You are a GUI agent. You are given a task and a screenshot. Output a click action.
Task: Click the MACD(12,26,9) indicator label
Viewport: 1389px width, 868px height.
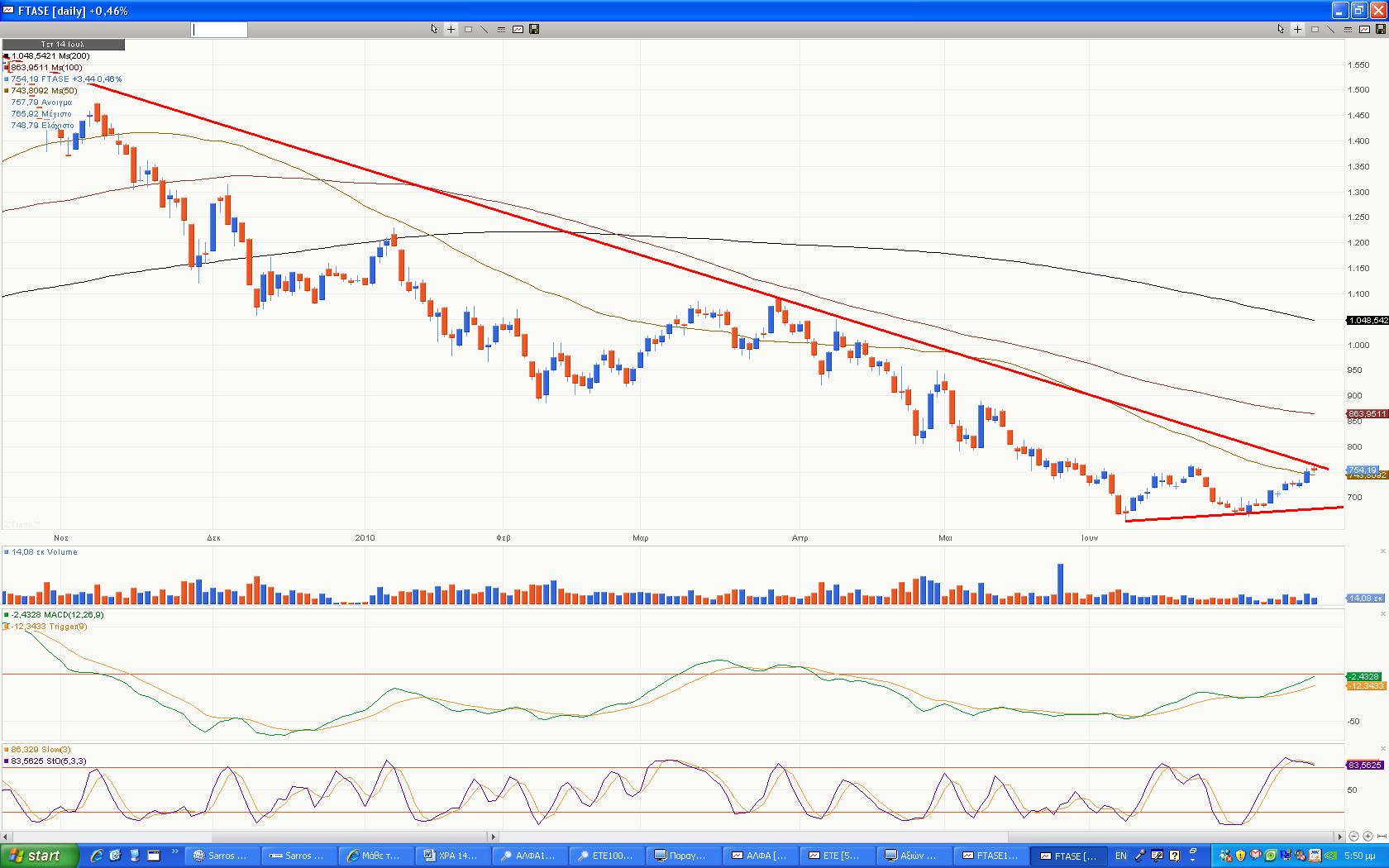pyautogui.click(x=57, y=615)
